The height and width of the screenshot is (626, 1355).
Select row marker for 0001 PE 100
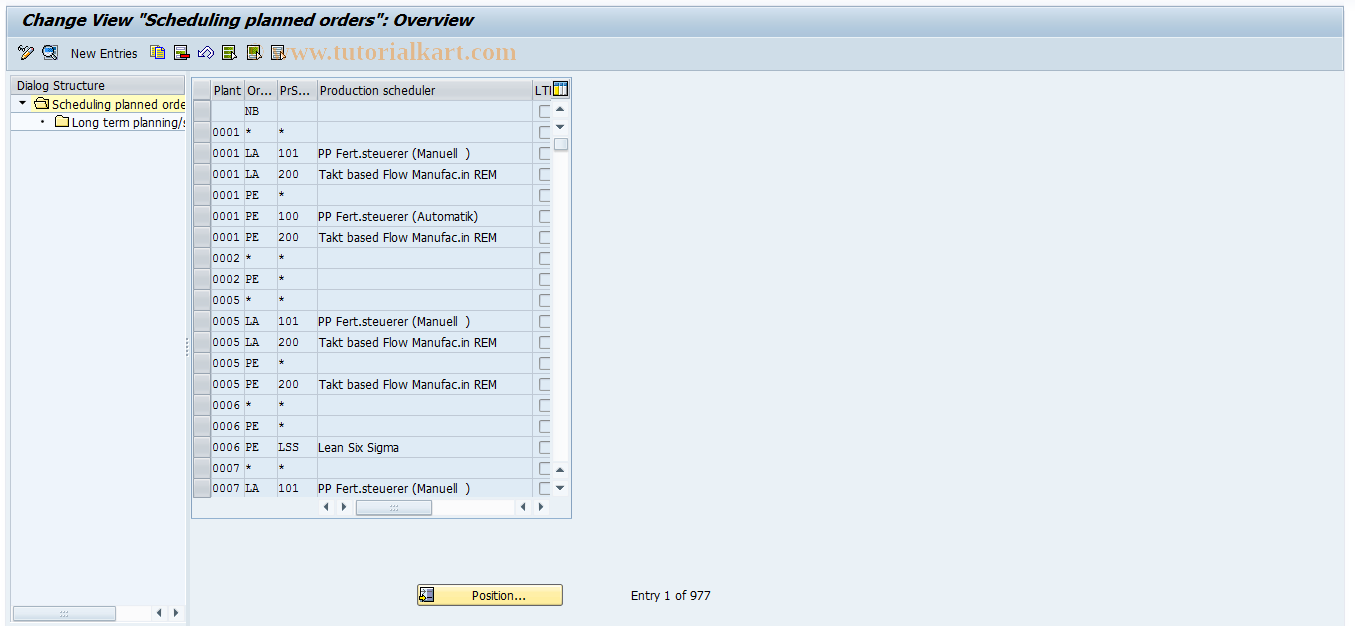pyautogui.click(x=202, y=216)
